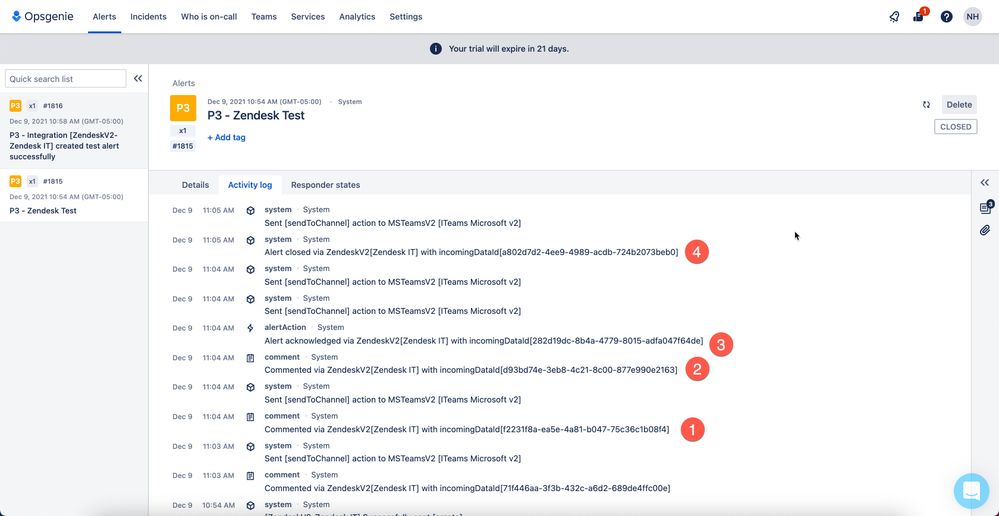Select the comment with incomingDataId f2231f8a

(x=467, y=429)
